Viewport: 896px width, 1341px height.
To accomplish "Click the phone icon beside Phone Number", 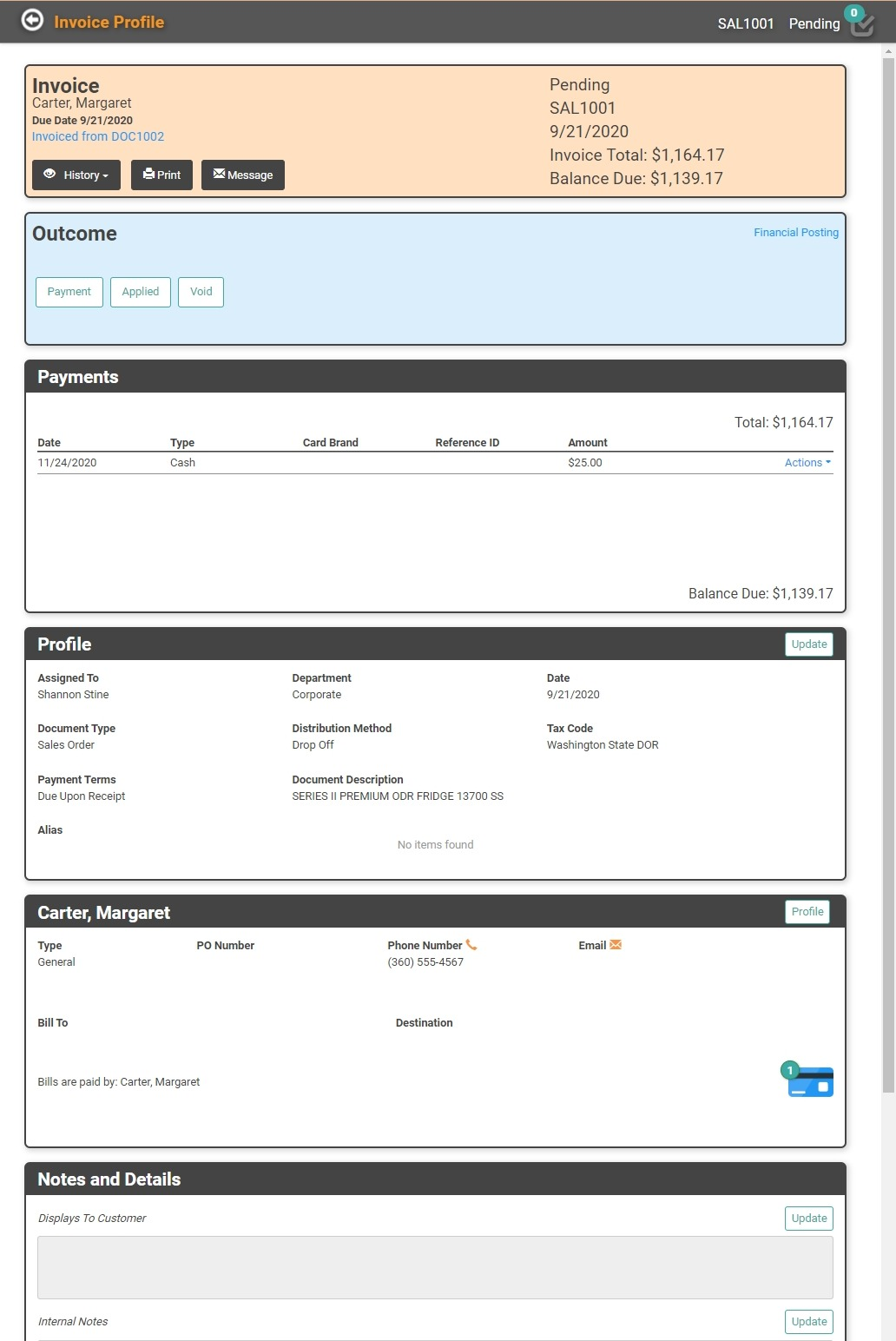I will click(x=471, y=945).
